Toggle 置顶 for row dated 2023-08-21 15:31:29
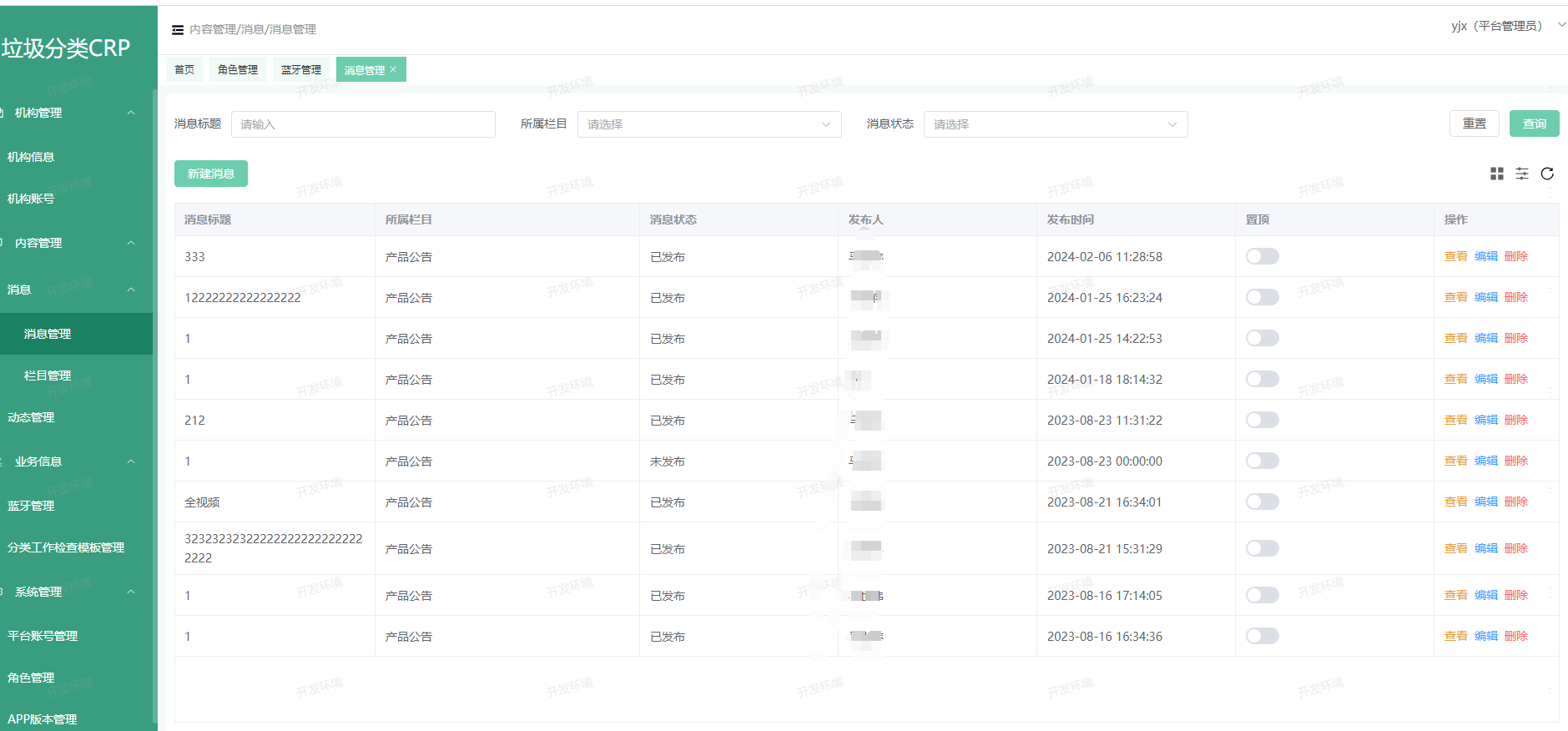The height and width of the screenshot is (731, 1568). [x=1262, y=548]
